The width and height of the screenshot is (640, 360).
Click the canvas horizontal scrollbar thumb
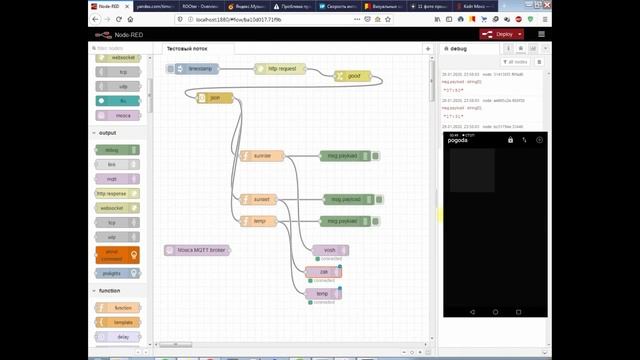[176, 345]
